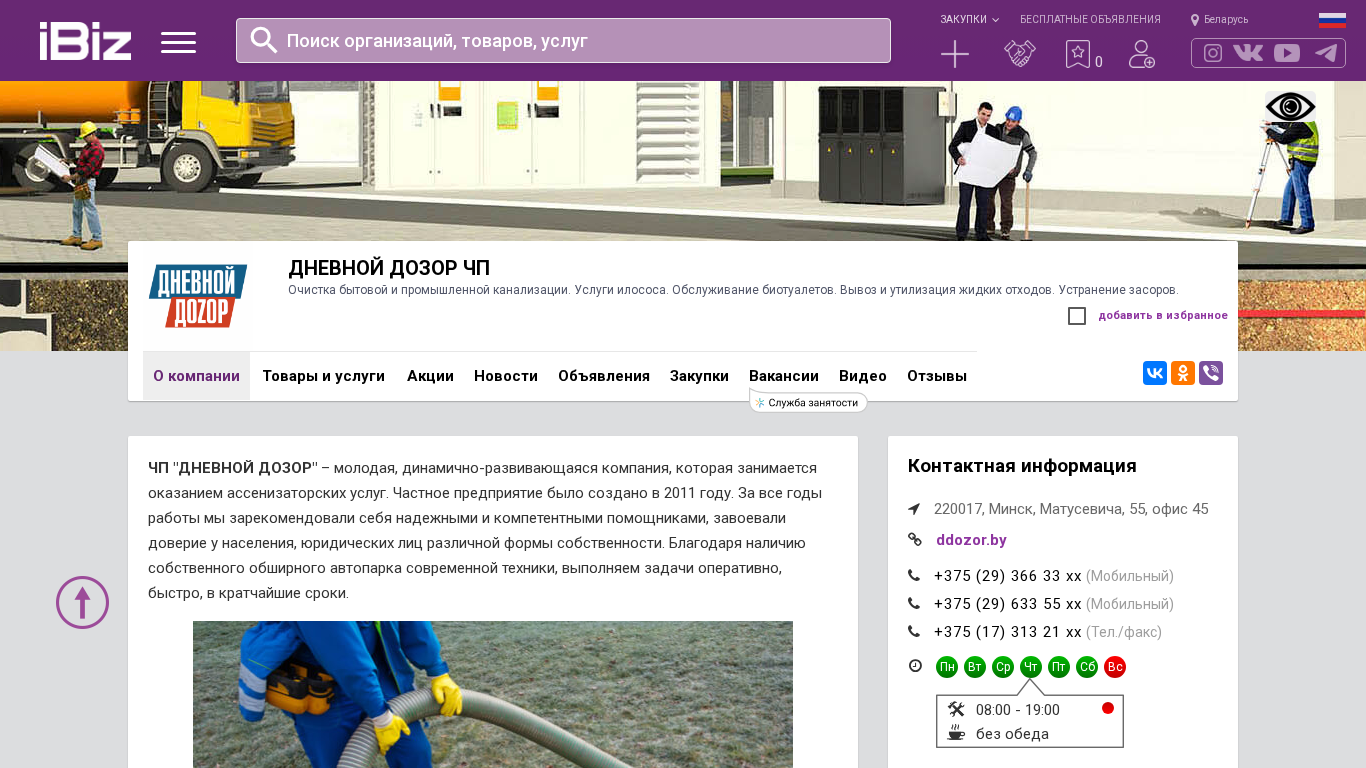
Task: Open the favorites bookmark star icon
Action: click(1077, 54)
